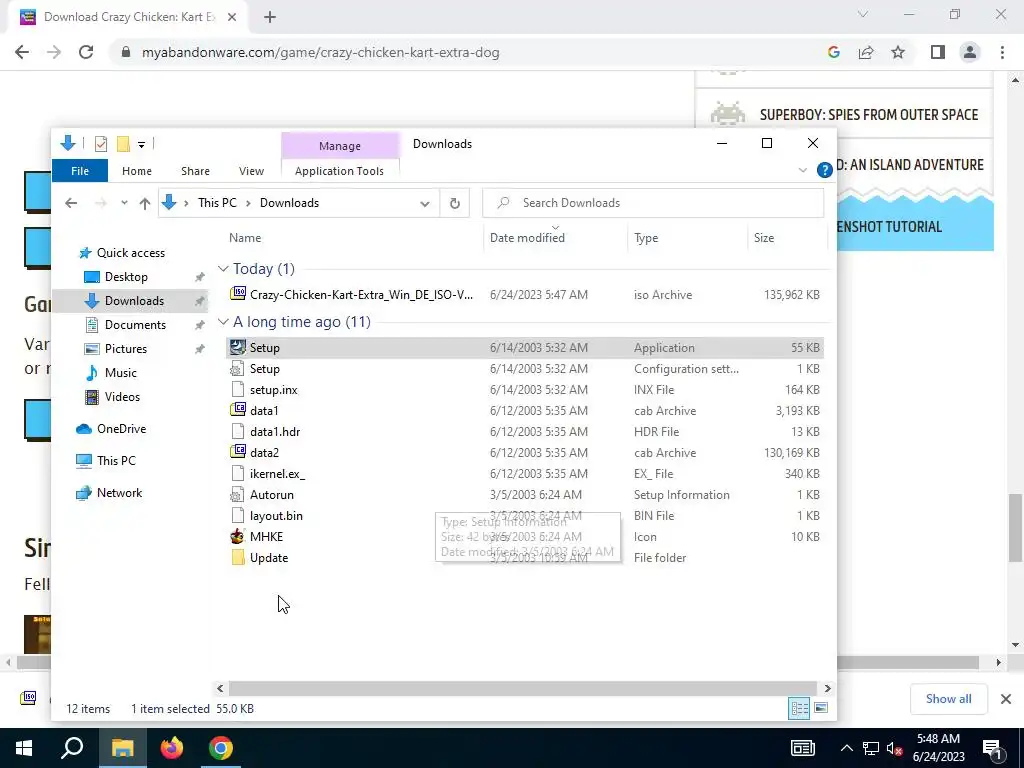Open Windows Start menu
The image size is (1024, 768).
point(24,748)
